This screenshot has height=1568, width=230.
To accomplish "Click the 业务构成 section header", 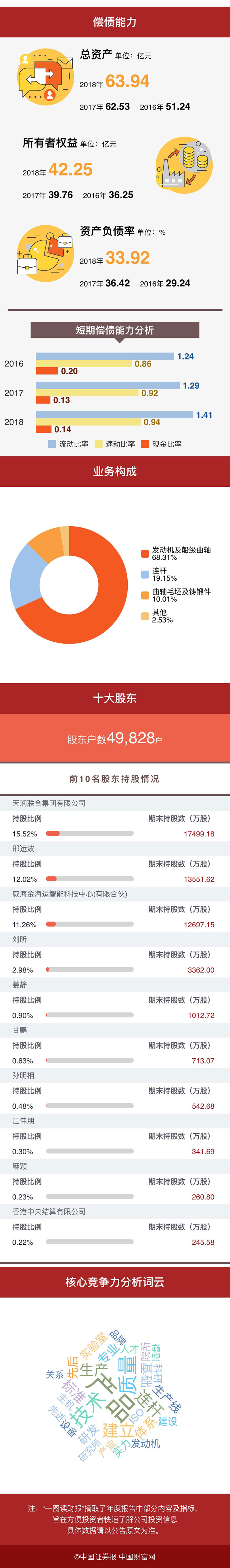I will [x=115, y=471].
